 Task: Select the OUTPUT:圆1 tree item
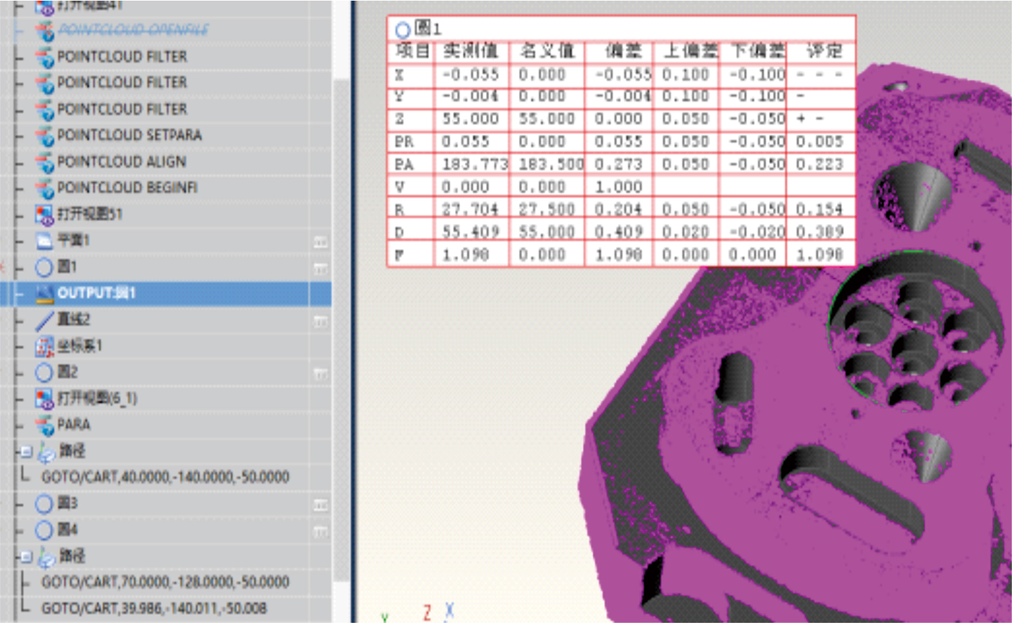click(95, 294)
